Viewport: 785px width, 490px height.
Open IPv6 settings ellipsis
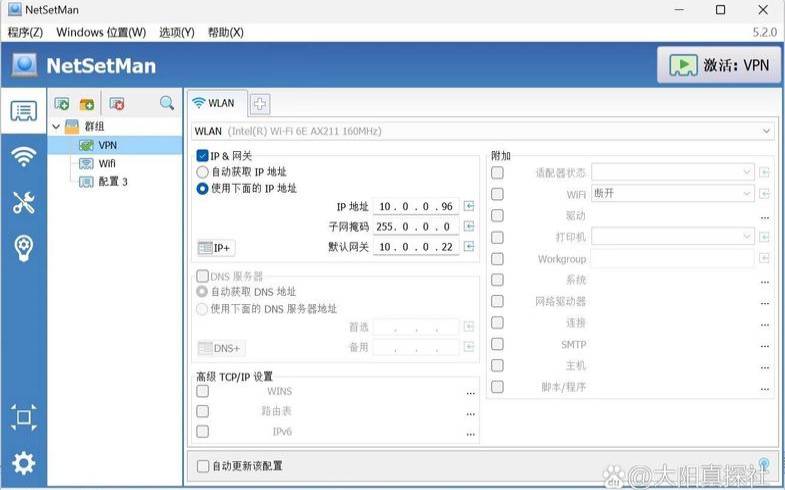point(470,434)
